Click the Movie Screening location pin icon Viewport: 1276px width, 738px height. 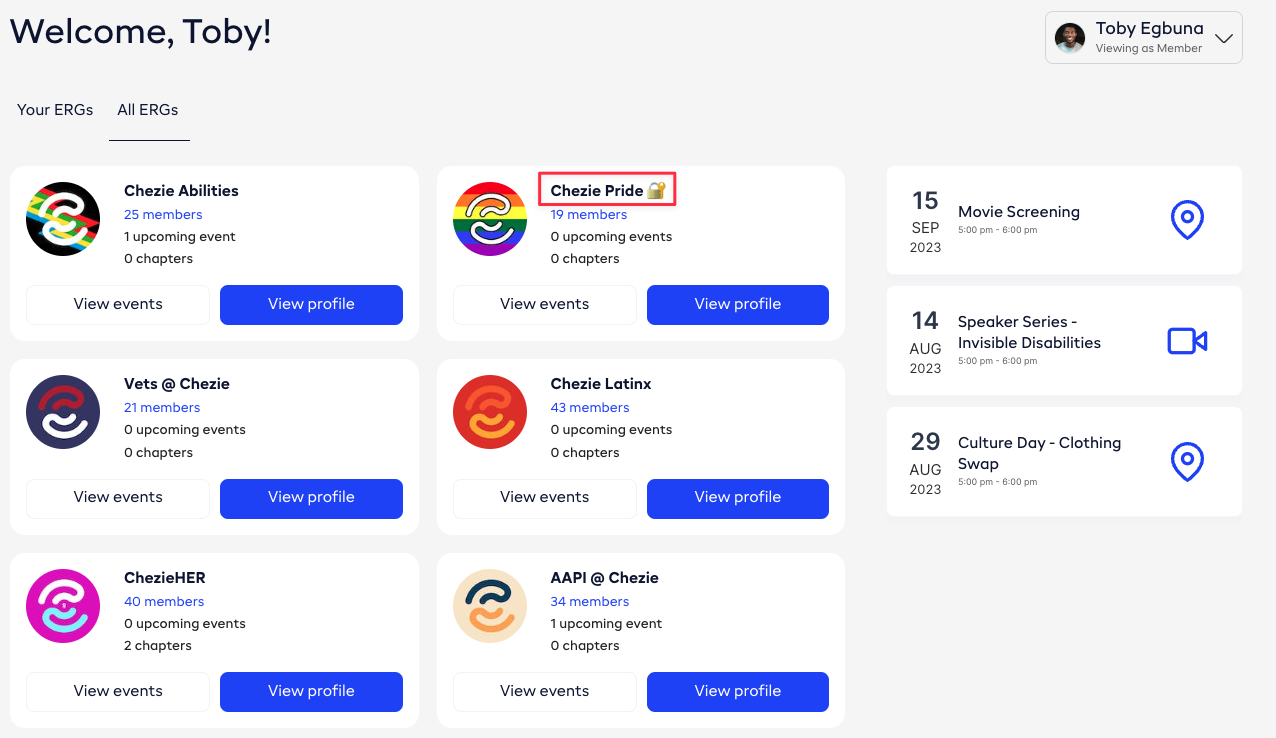1187,220
